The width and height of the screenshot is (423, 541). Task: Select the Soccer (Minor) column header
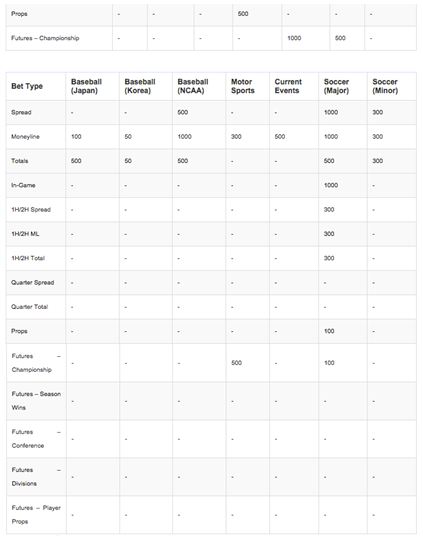(x=385, y=86)
